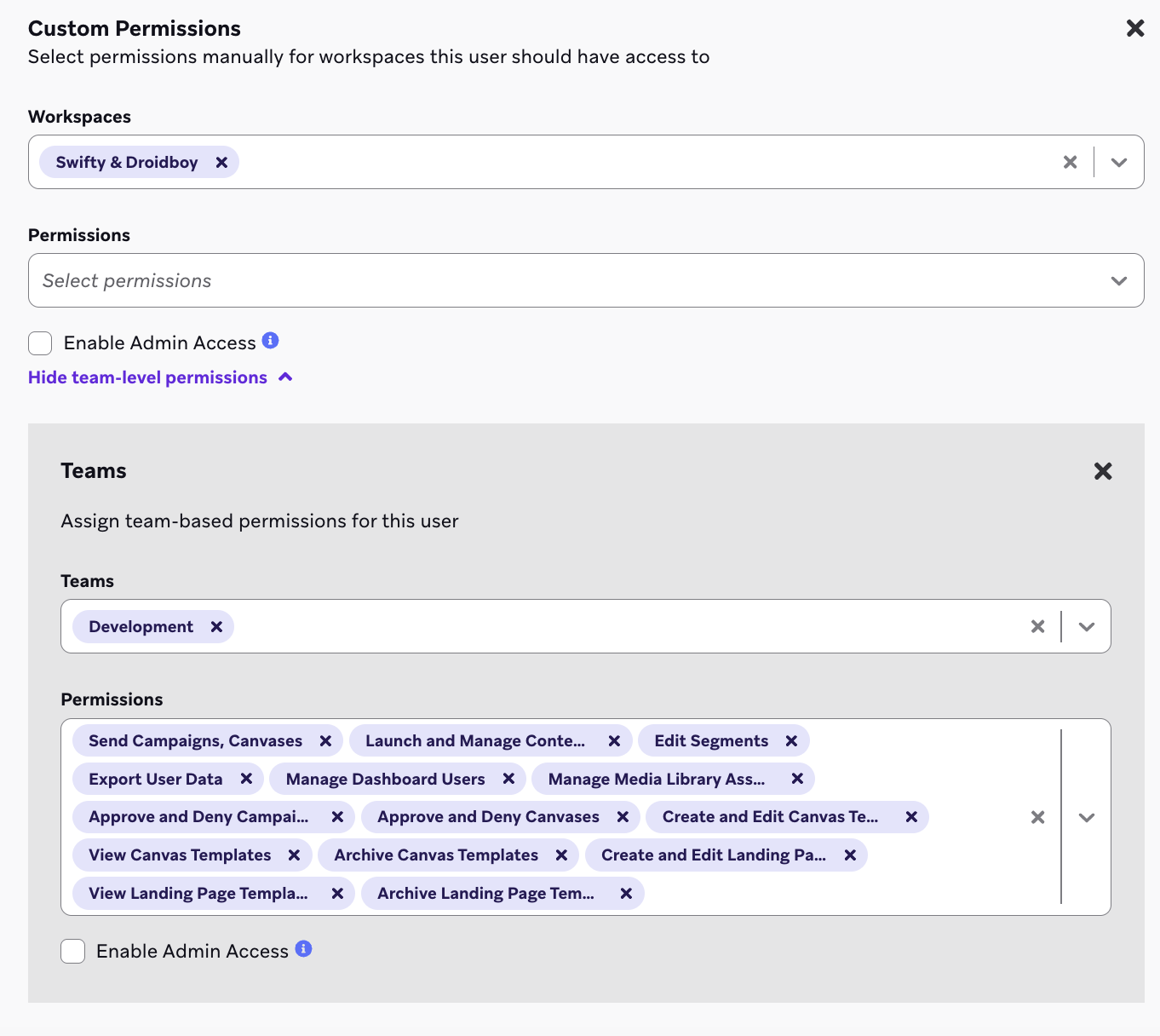
Task: Remove the Manage Dashboard Users permission
Action: click(x=508, y=779)
